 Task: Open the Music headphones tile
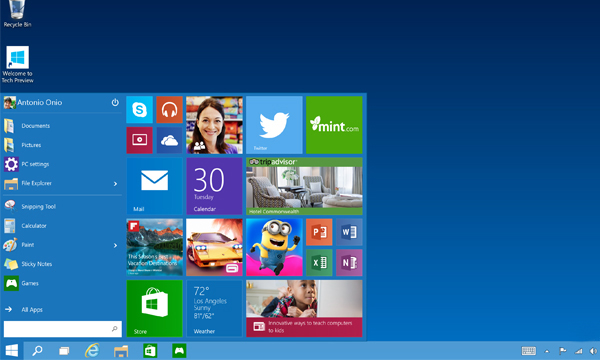coord(169,110)
